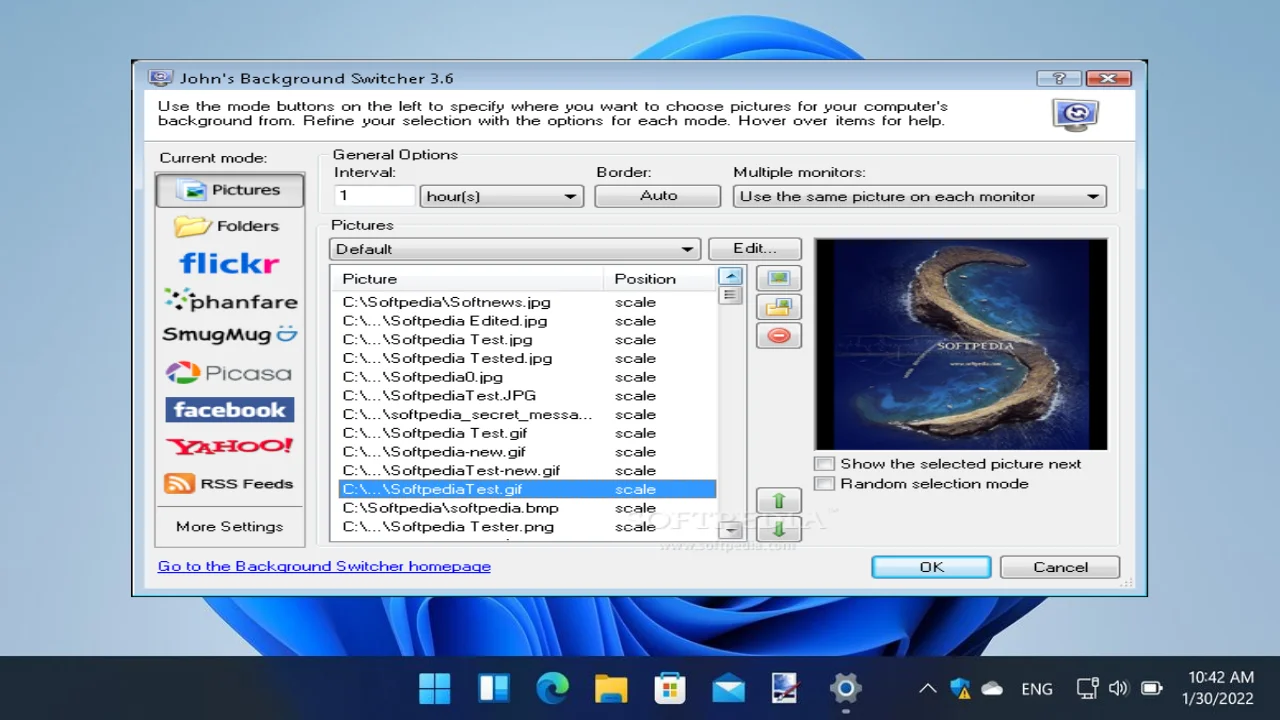This screenshot has width=1280, height=720.
Task: Click the OK button
Action: (931, 567)
